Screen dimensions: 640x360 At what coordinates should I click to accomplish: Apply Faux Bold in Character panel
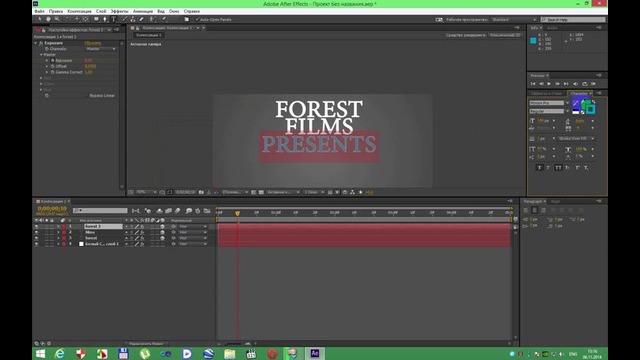(539, 168)
